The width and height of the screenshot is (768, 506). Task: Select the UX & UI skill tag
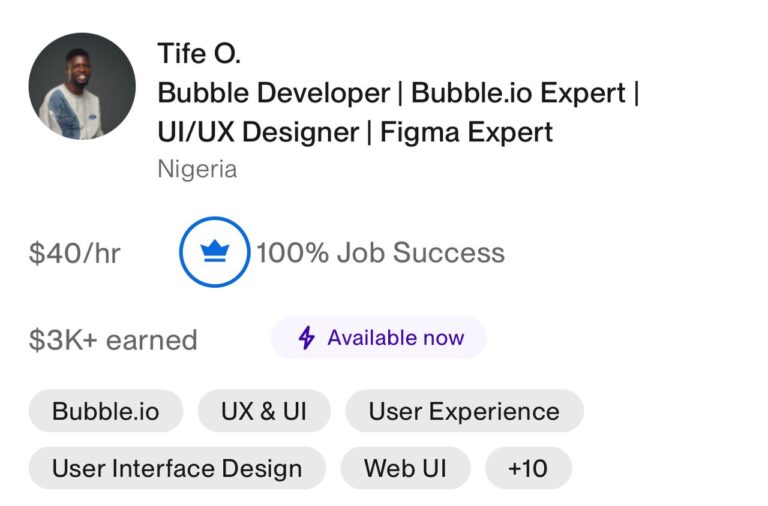(264, 411)
